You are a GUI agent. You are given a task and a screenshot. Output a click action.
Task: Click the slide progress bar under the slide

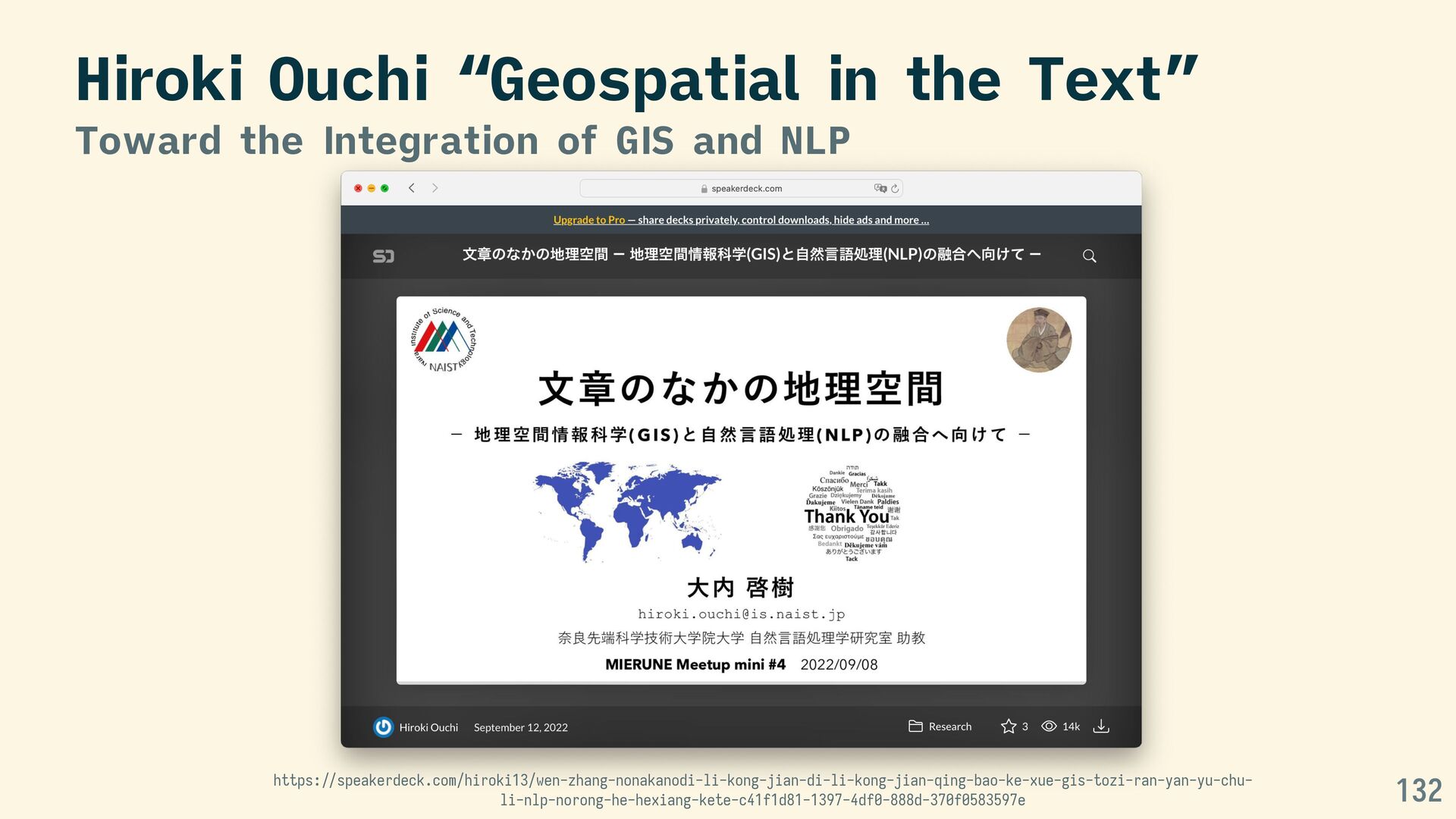(741, 683)
